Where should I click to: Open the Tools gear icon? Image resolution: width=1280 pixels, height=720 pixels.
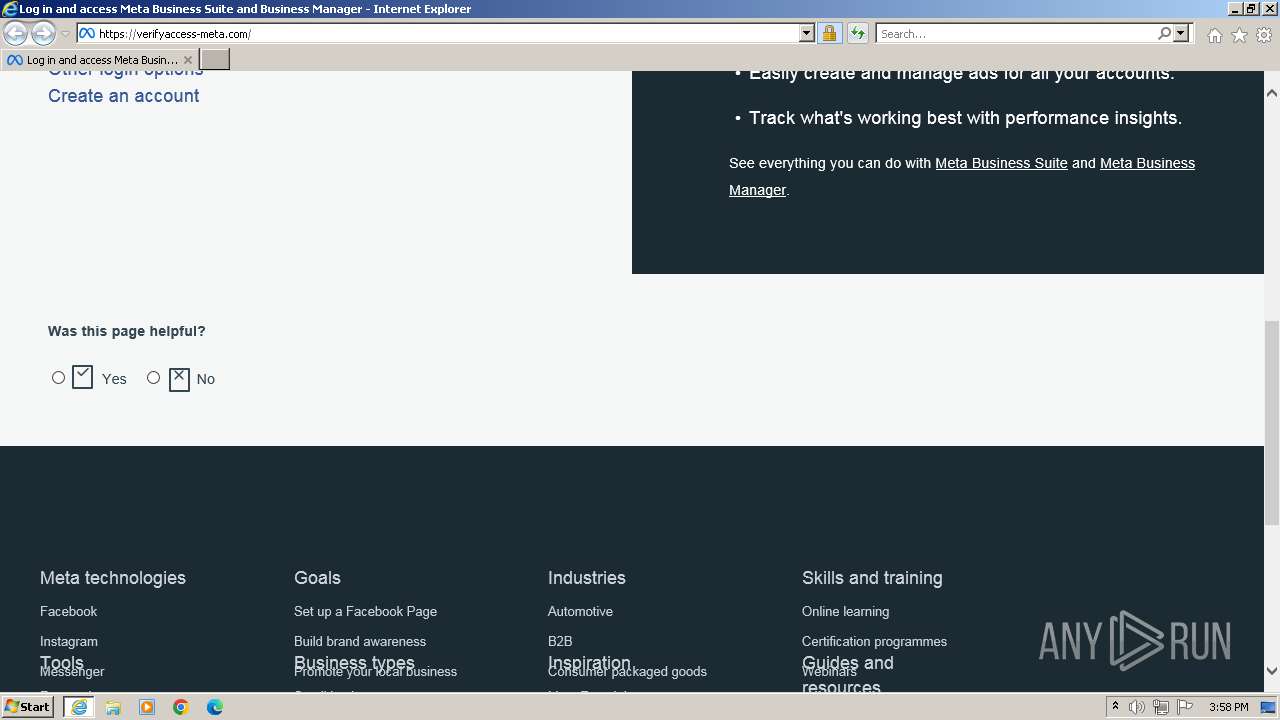click(x=1264, y=35)
